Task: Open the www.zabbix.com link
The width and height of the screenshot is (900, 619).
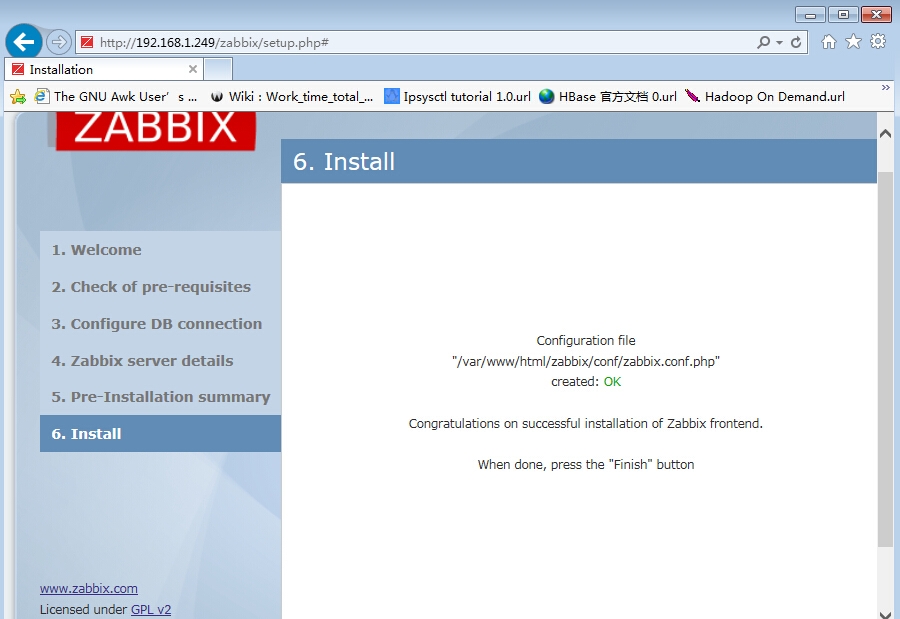Action: tap(88, 589)
